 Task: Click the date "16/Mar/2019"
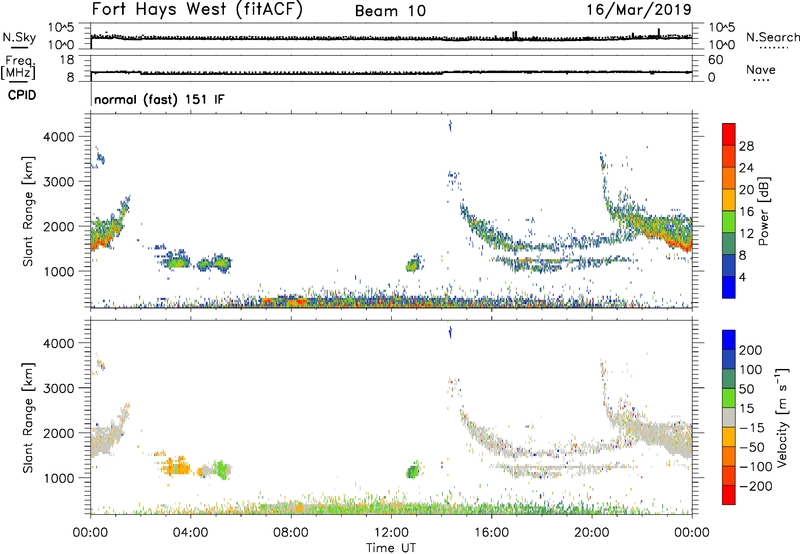[639, 9]
